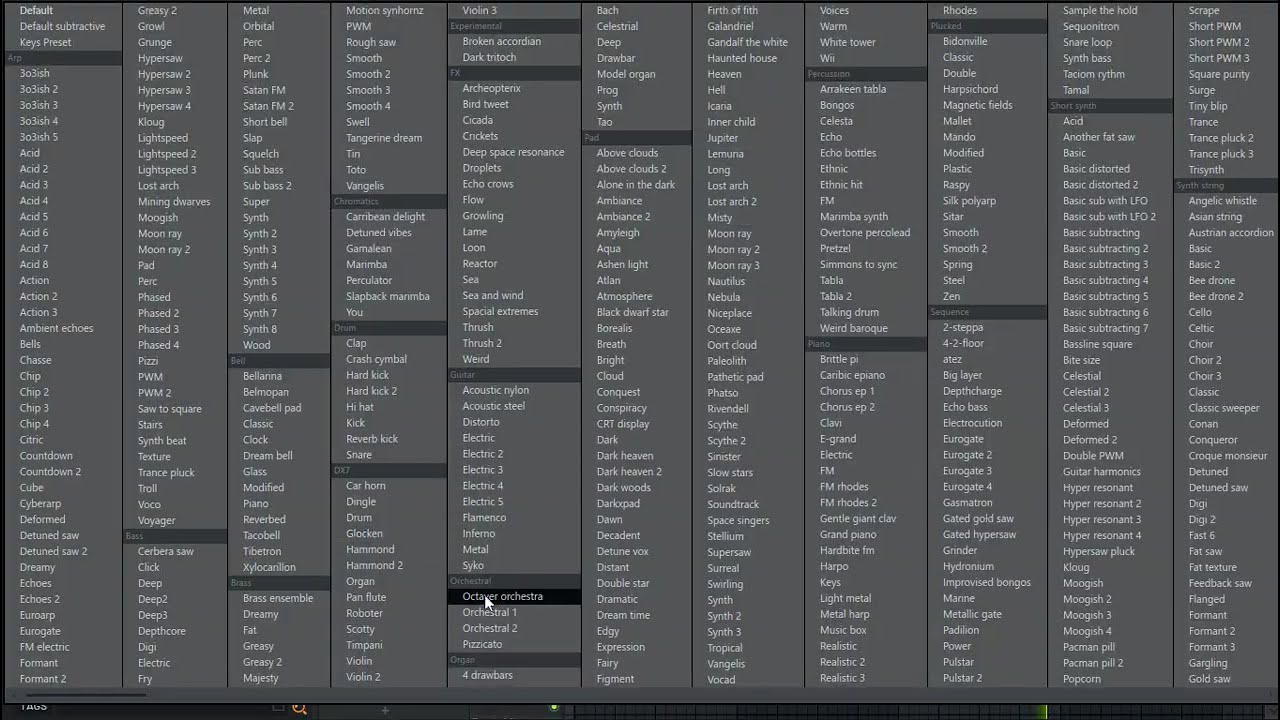Pick the FM electric preset
Image resolution: width=1280 pixels, height=720 pixels.
pyautogui.click(x=45, y=647)
